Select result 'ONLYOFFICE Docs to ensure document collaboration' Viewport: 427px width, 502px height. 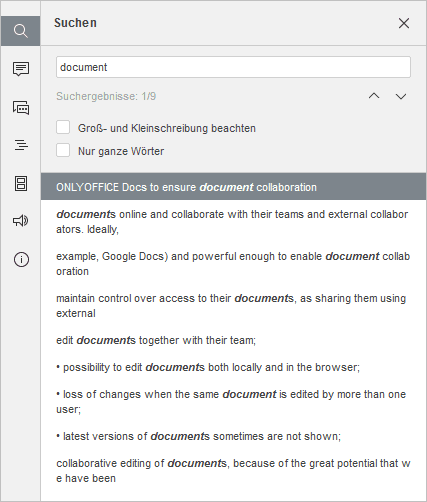point(233,187)
